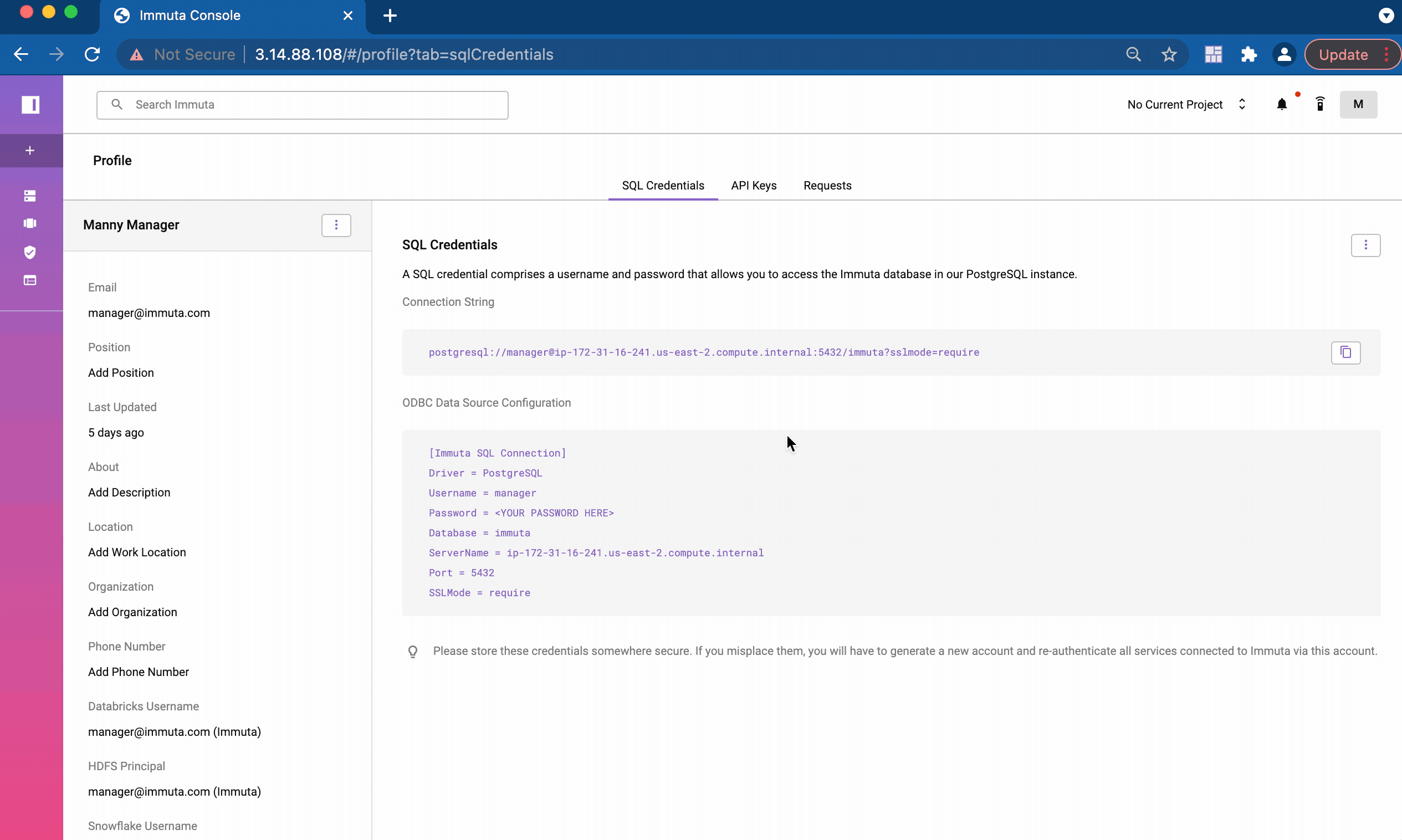Click Add Phone Number link

[139, 672]
